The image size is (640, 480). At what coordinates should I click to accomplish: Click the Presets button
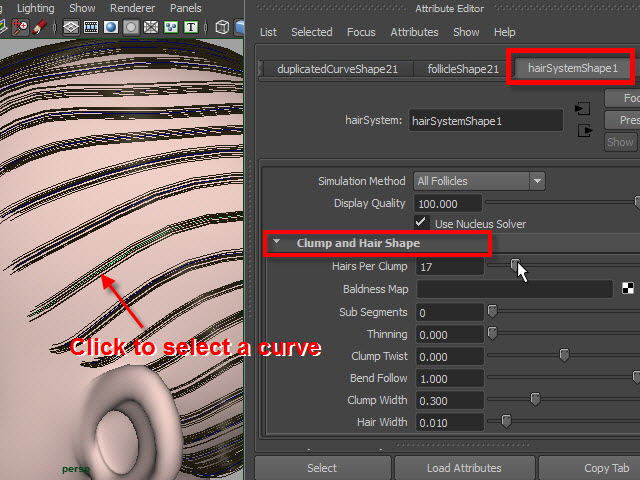pyautogui.click(x=622, y=120)
